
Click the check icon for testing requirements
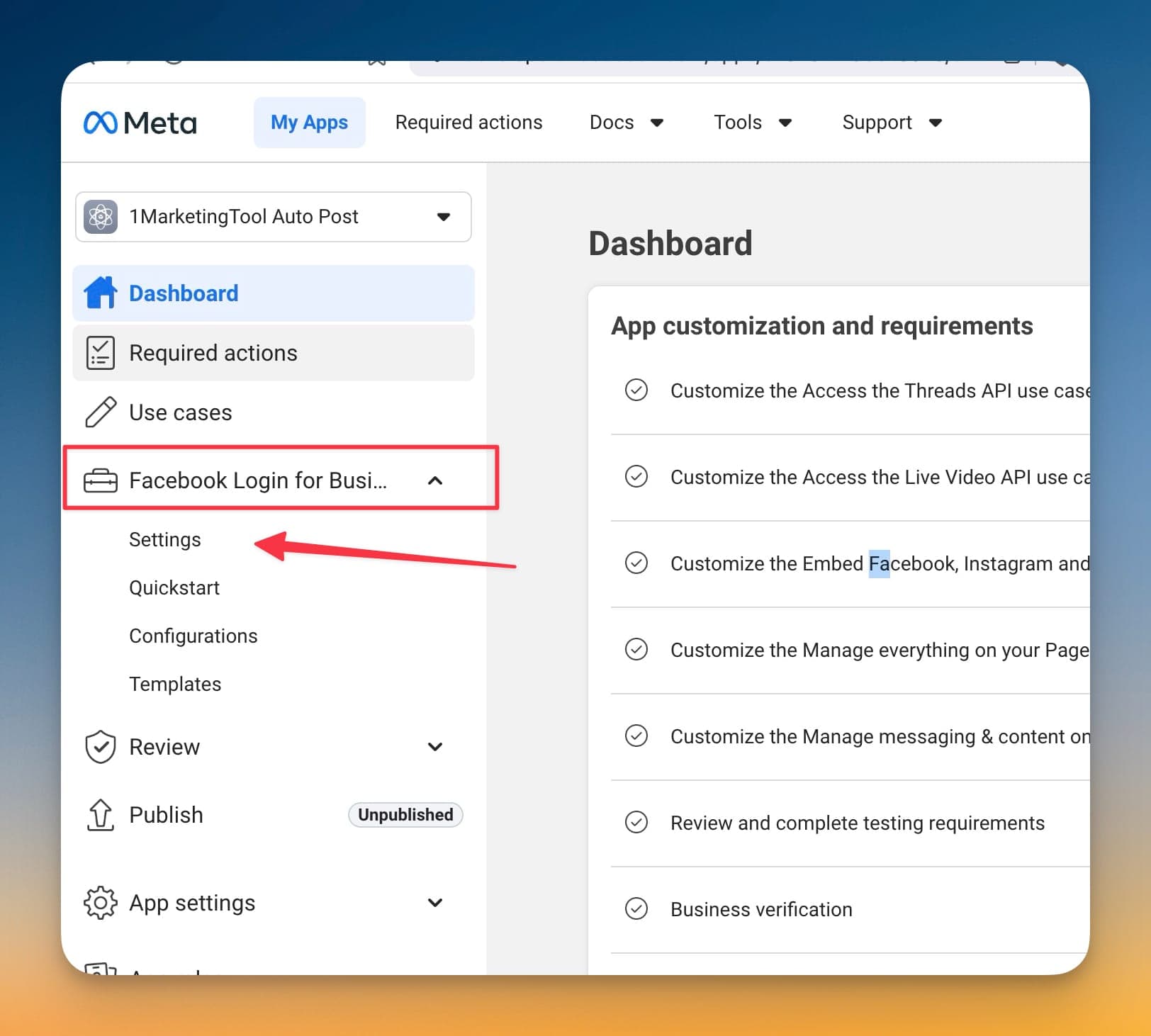click(636, 823)
